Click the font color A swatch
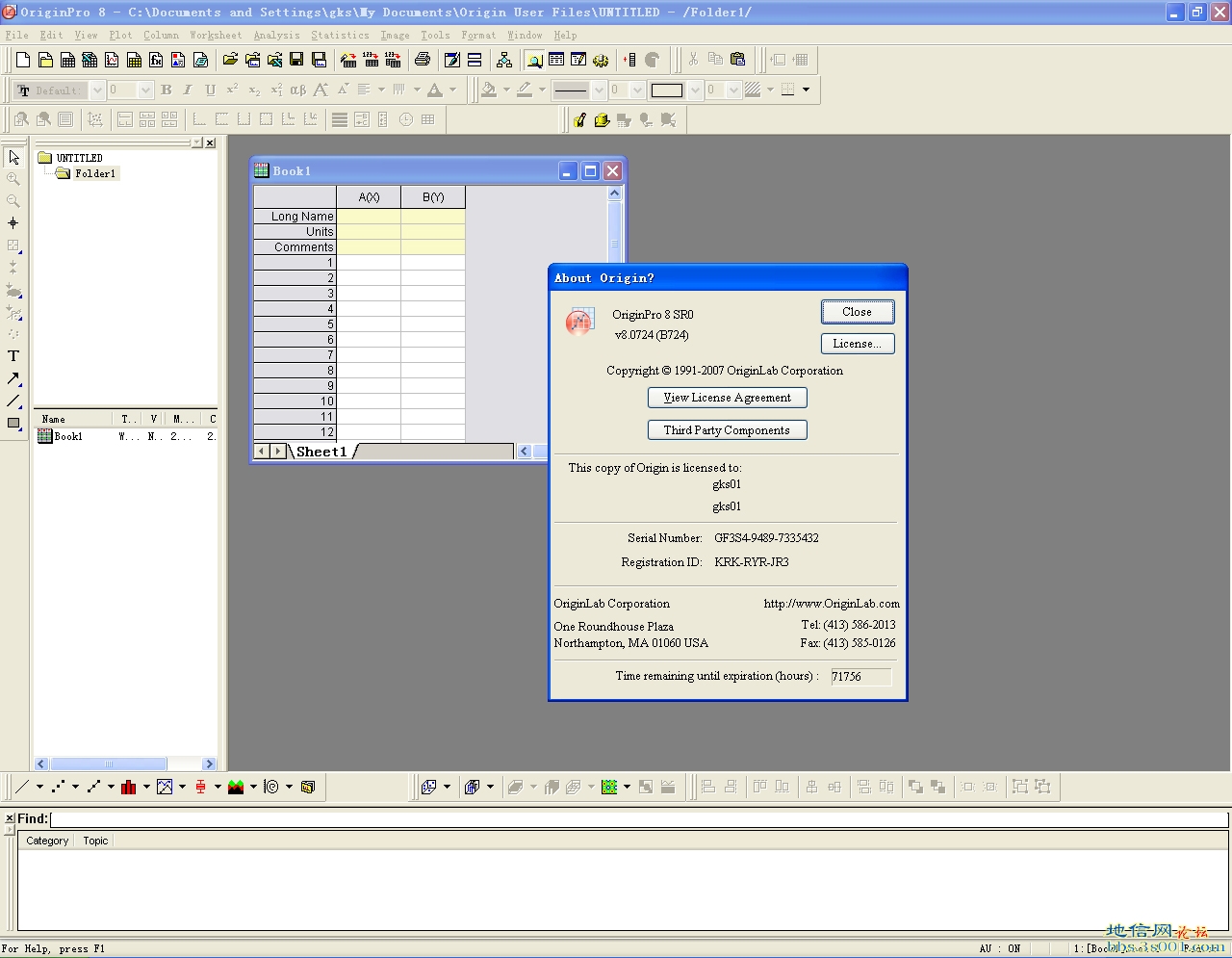The height and width of the screenshot is (958, 1232). coord(435,91)
